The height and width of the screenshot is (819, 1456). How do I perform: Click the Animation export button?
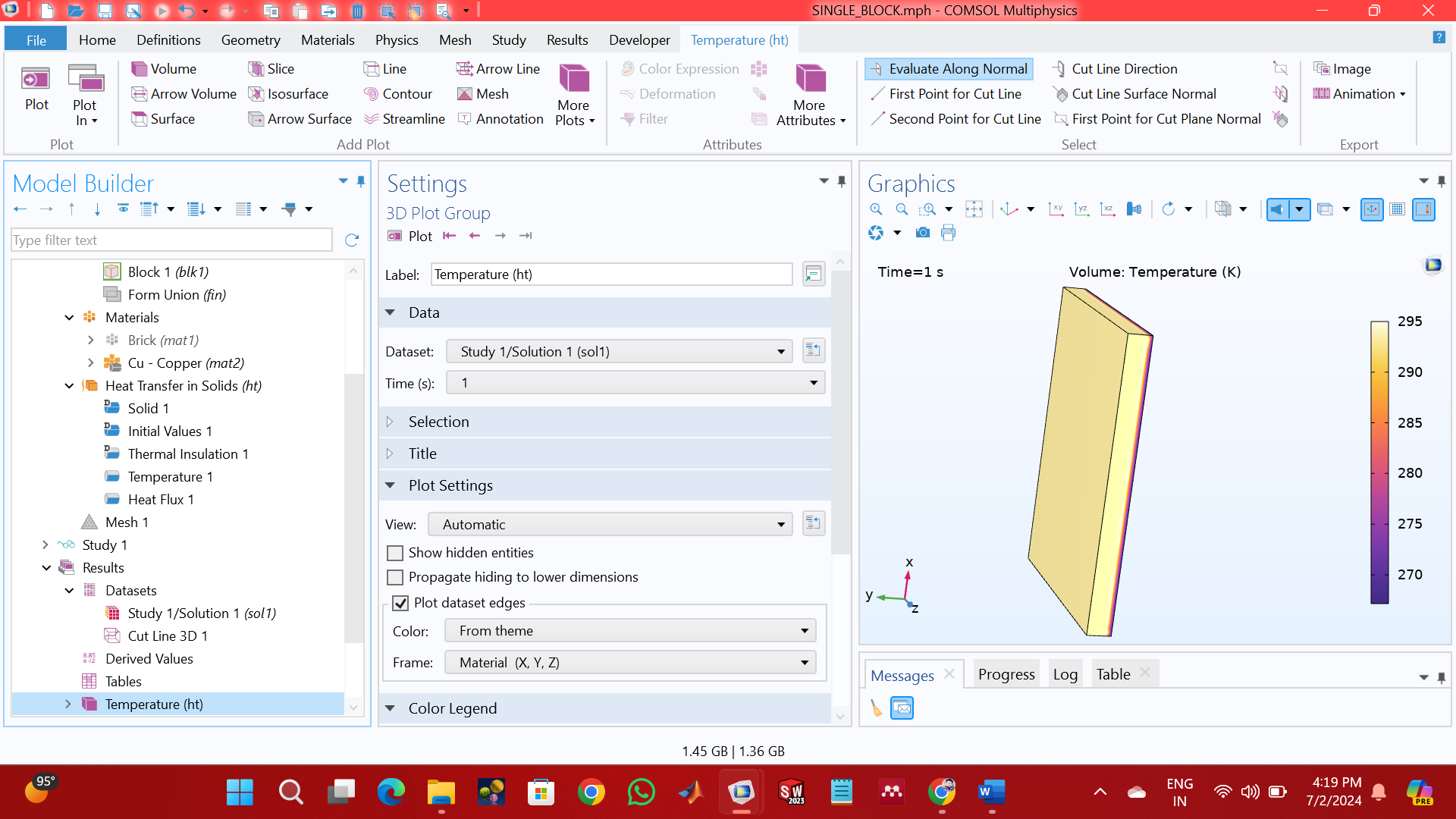[x=1356, y=94]
